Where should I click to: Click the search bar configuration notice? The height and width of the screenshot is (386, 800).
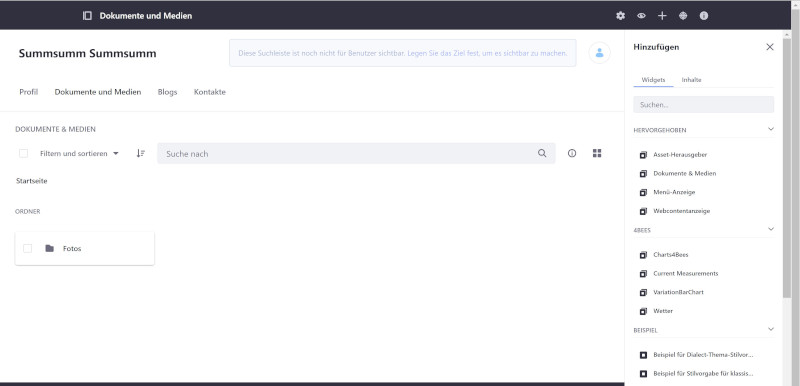coord(403,53)
